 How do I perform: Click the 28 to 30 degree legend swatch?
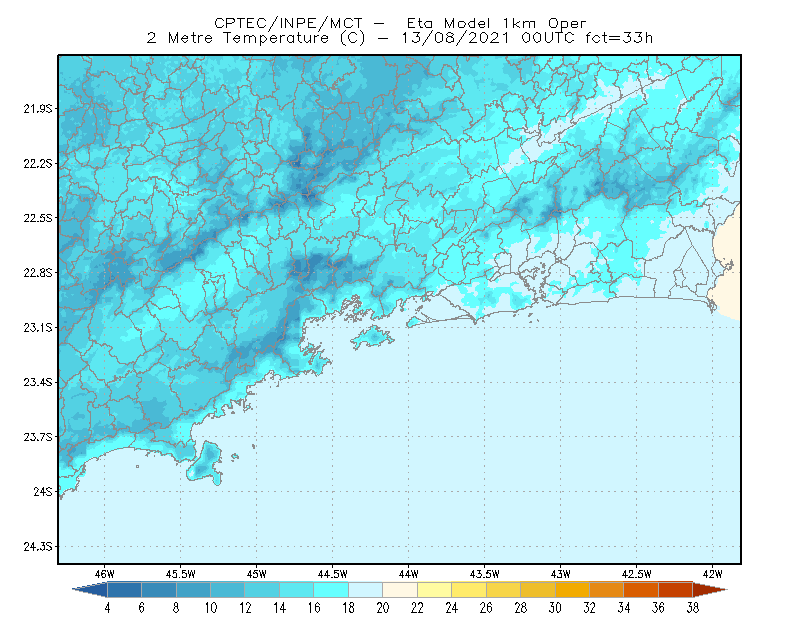point(538,590)
